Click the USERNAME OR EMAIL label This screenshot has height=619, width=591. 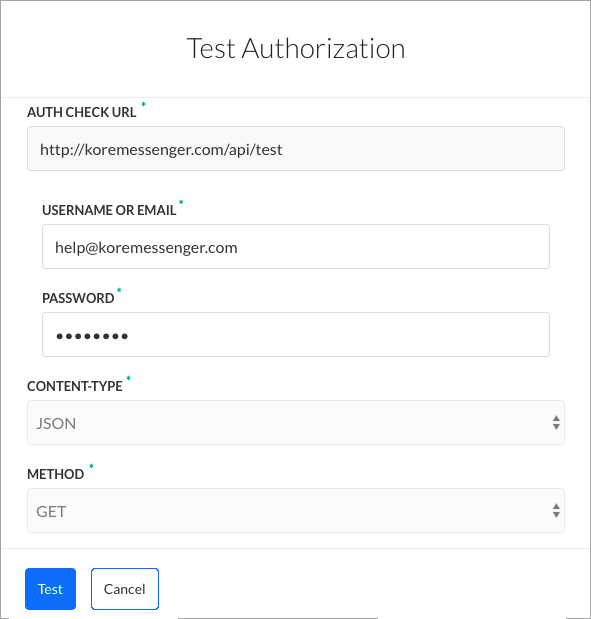[109, 210]
